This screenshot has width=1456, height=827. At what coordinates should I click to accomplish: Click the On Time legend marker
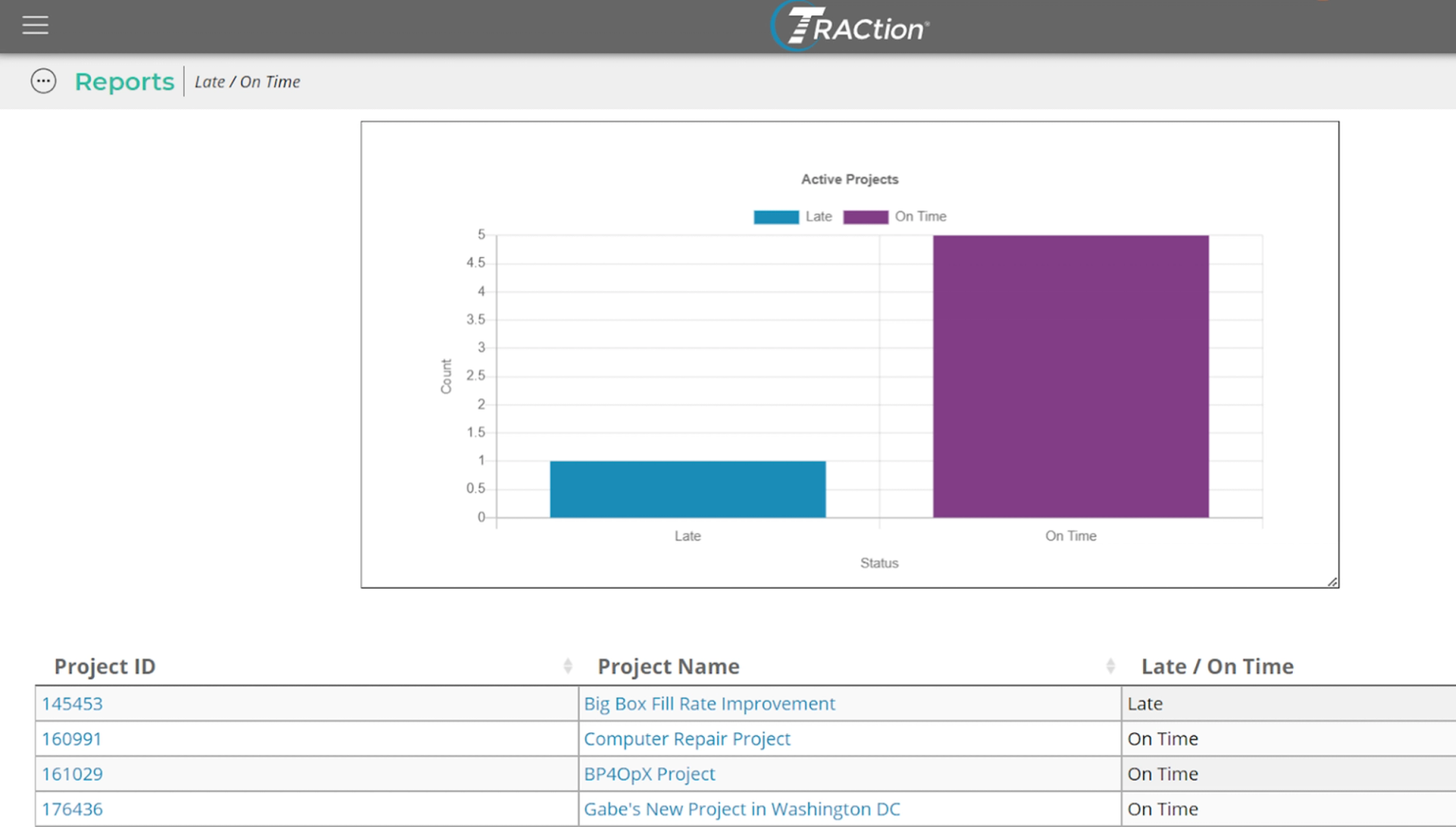865,216
